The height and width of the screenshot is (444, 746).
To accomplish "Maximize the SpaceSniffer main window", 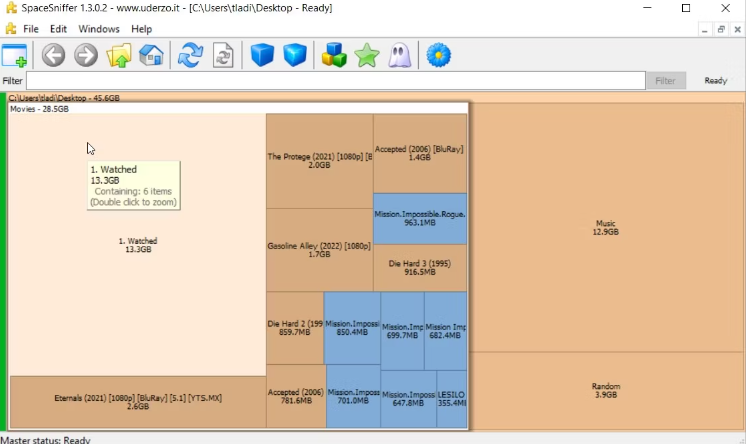I will coord(686,8).
